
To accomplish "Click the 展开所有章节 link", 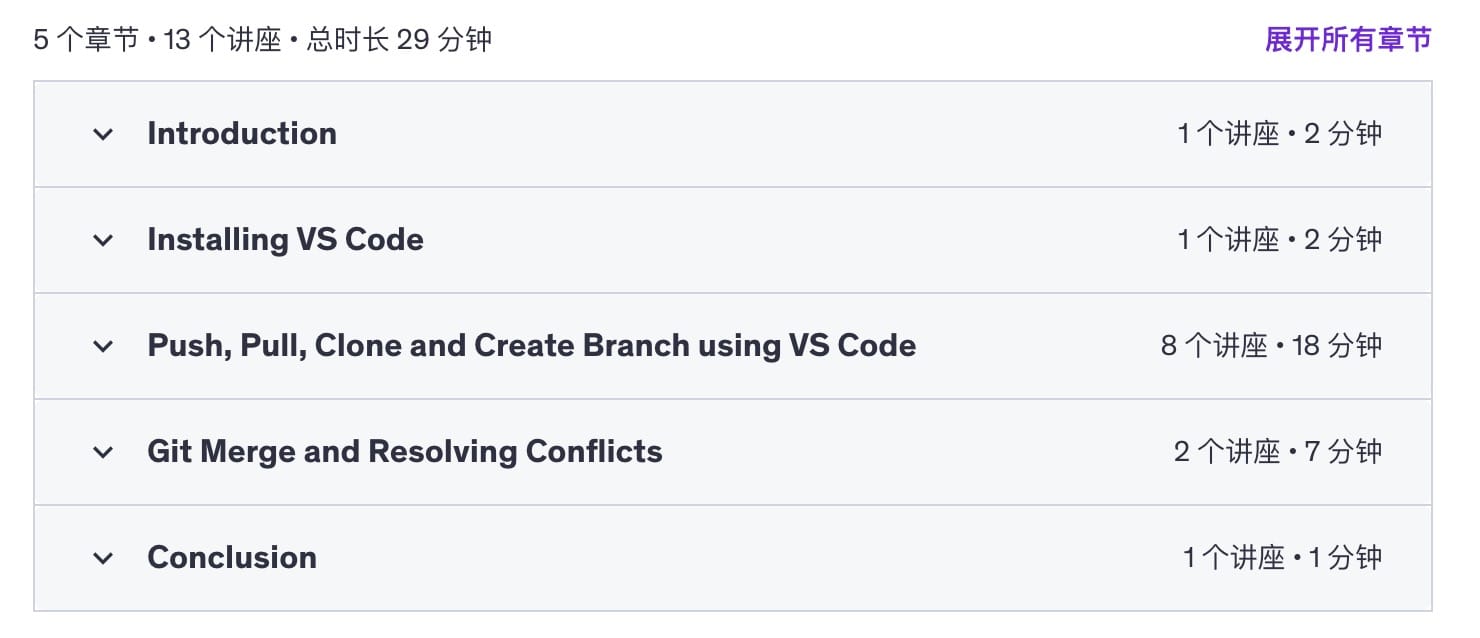I will click(x=1348, y=40).
